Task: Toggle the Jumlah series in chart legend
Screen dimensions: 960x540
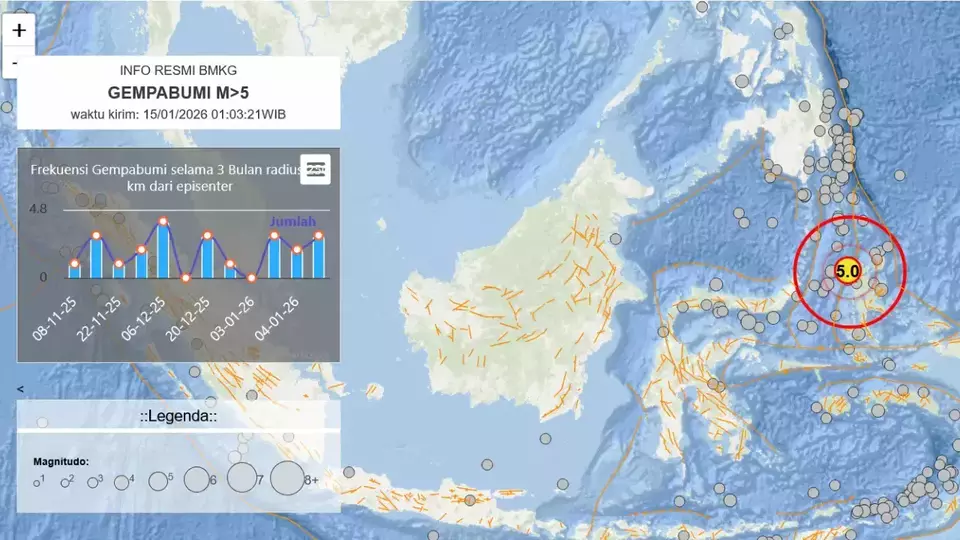Action: (293, 222)
